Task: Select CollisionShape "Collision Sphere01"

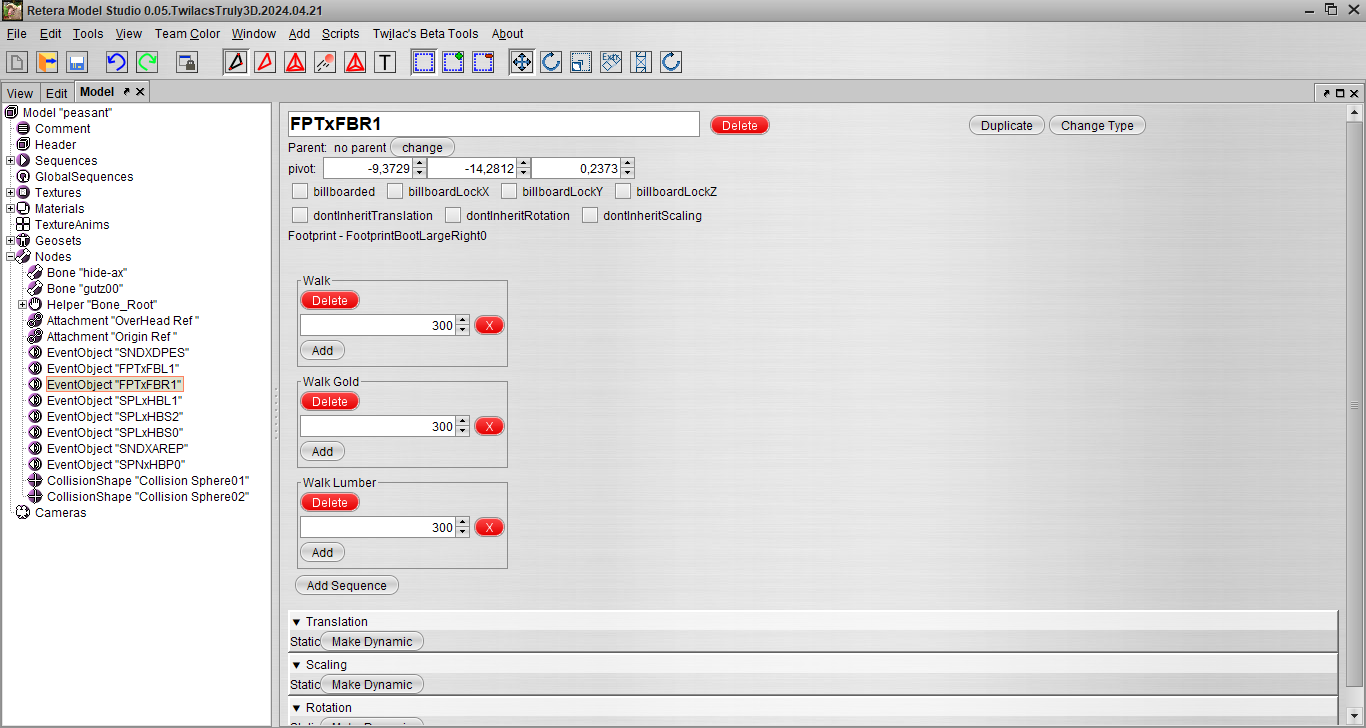Action: (x=147, y=481)
